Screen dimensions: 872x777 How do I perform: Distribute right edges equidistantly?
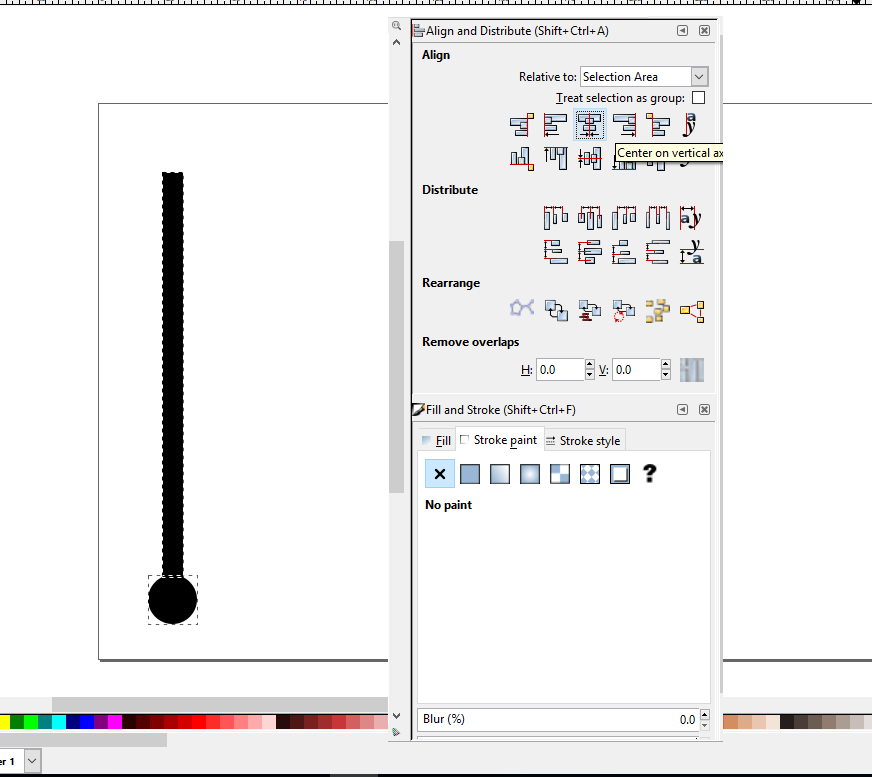[x=624, y=217]
